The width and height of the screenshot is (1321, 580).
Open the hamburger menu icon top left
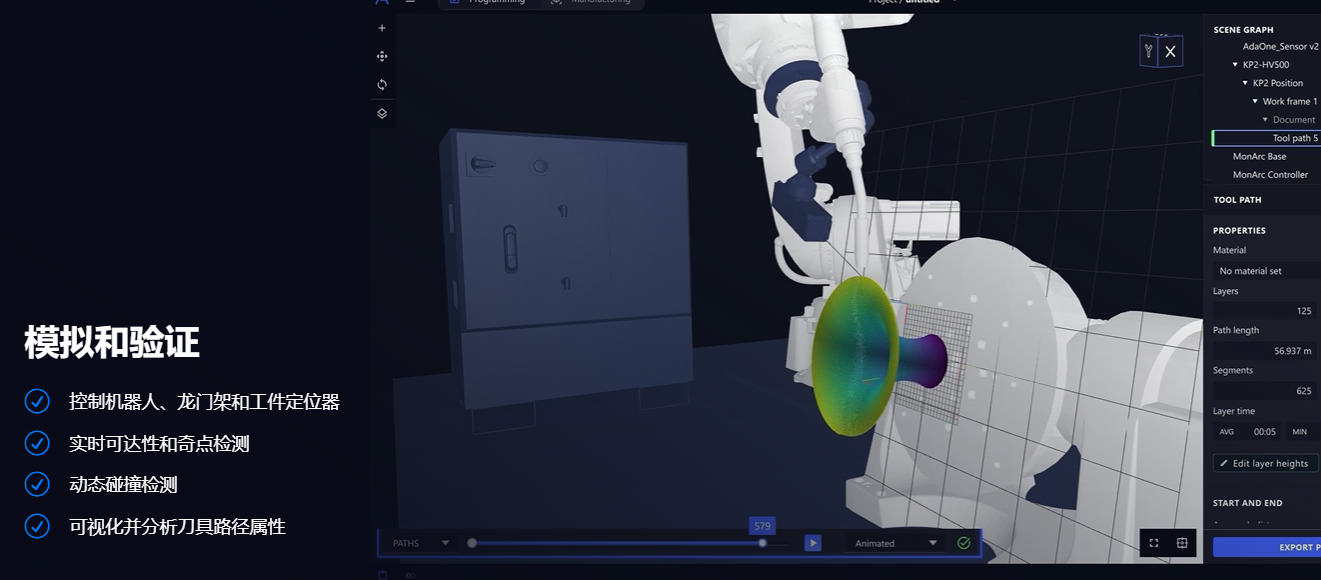coord(410,2)
